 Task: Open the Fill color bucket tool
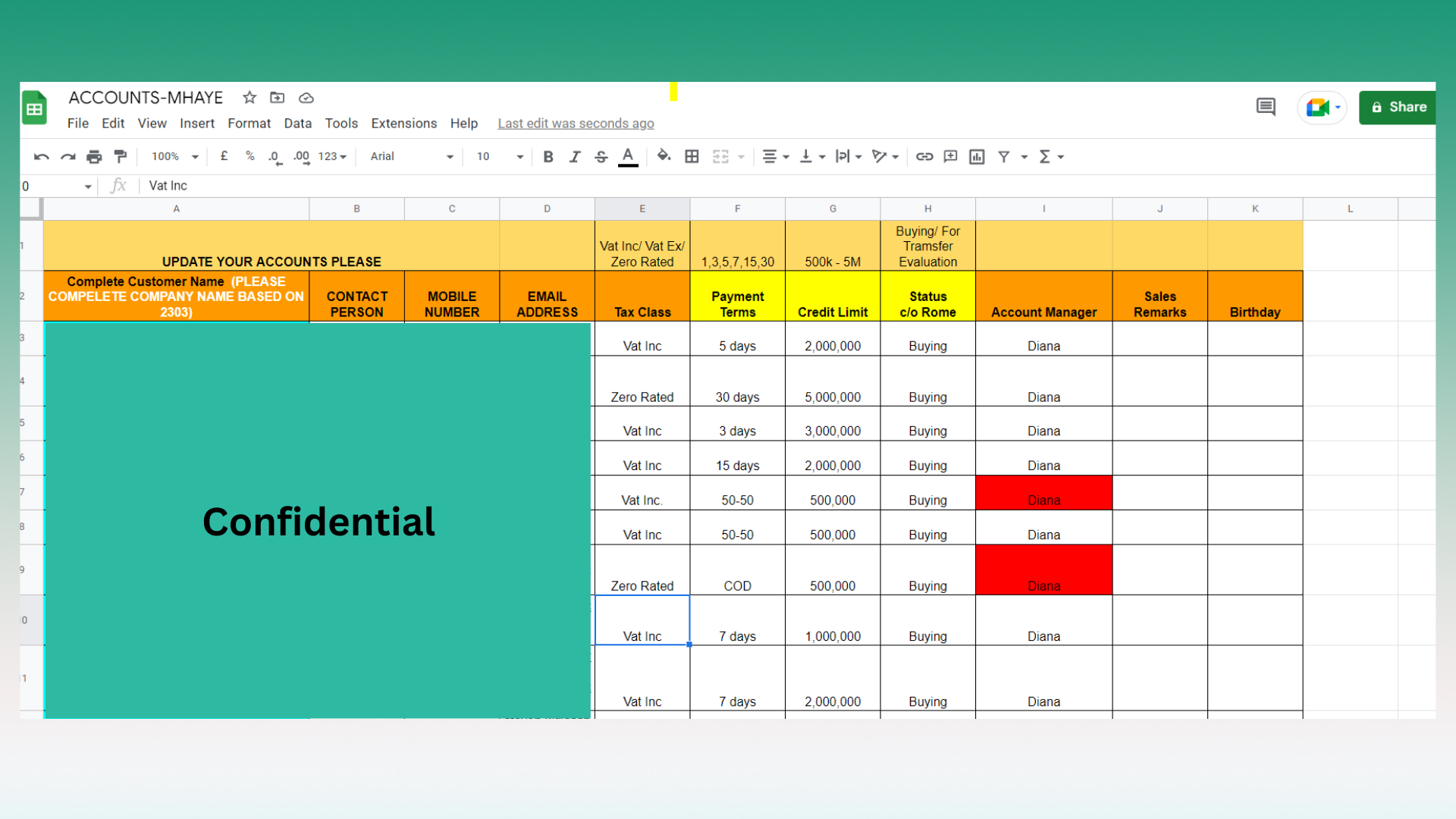664,156
